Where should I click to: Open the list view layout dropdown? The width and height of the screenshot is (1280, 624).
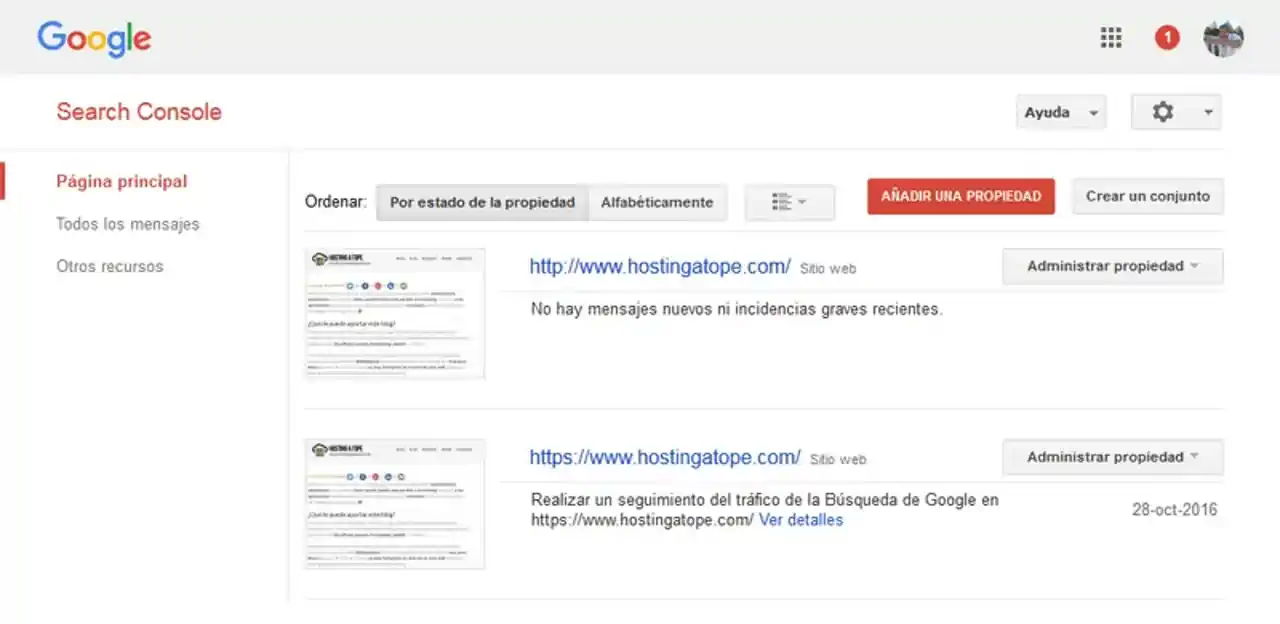point(789,202)
